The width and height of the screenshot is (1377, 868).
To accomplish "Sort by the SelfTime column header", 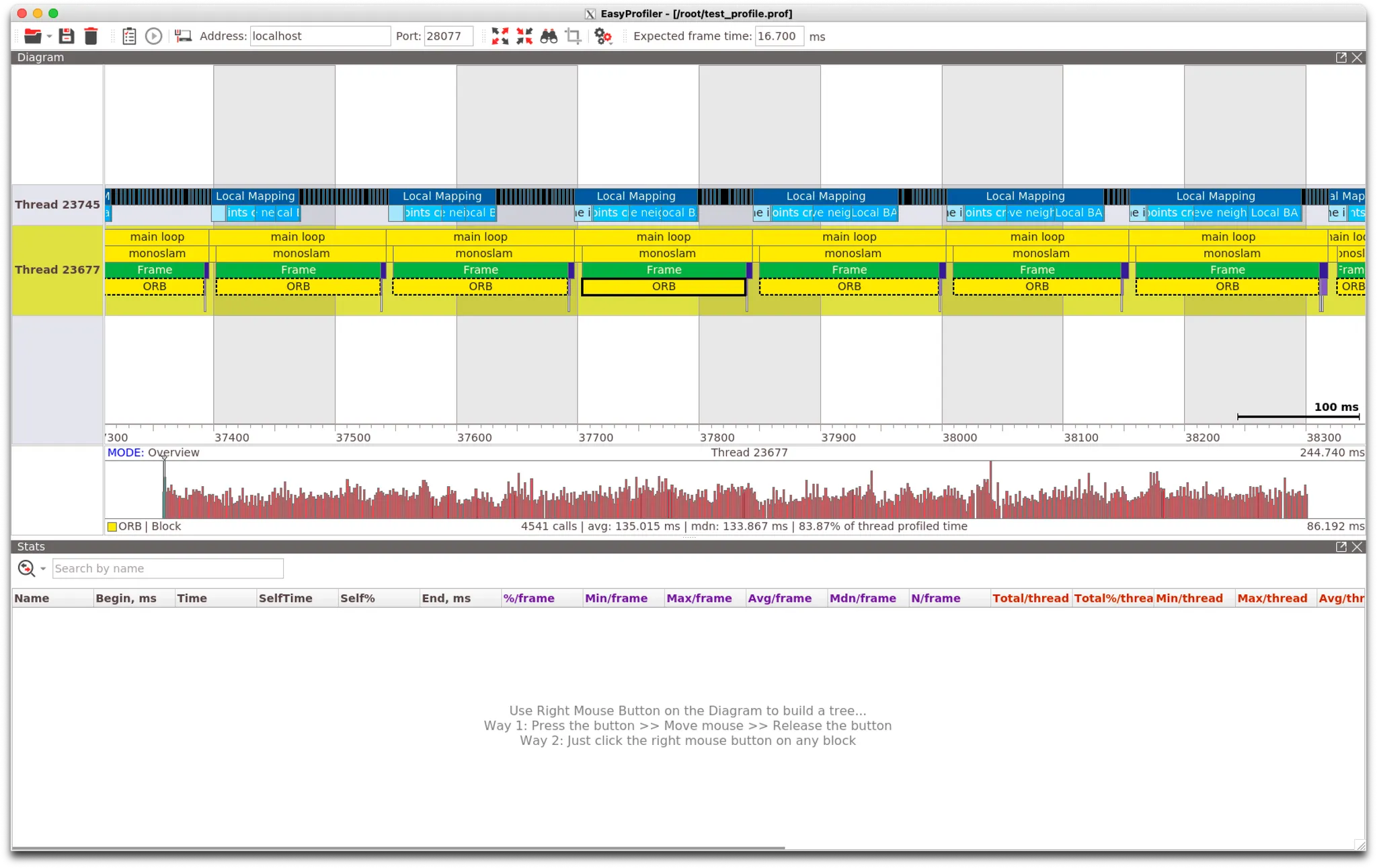I will pyautogui.click(x=285, y=598).
